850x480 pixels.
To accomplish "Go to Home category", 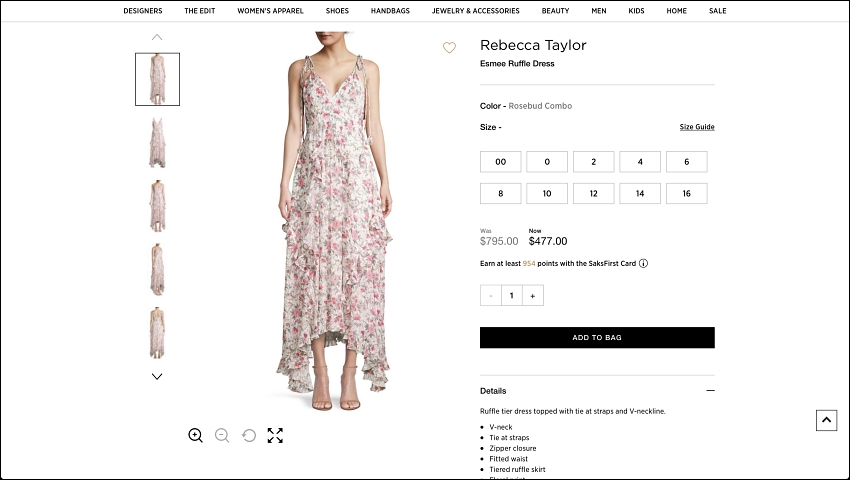I will click(677, 11).
